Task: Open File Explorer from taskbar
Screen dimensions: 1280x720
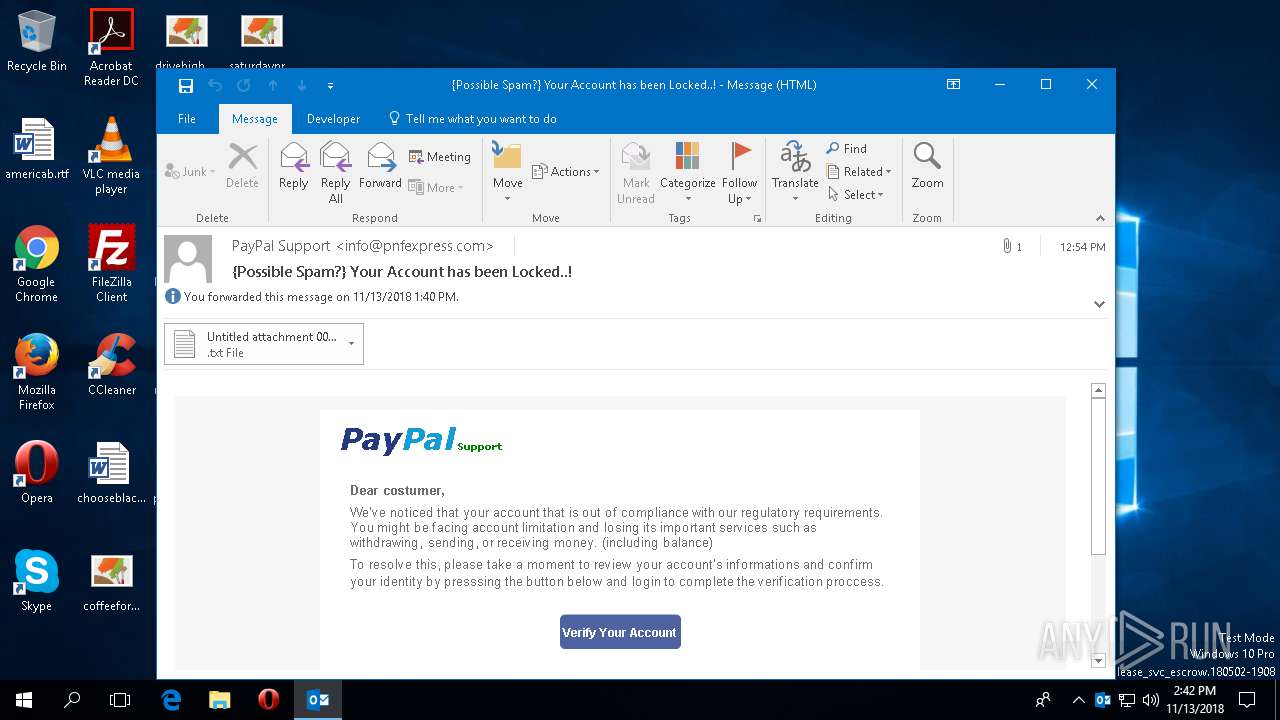Action: tap(220, 700)
